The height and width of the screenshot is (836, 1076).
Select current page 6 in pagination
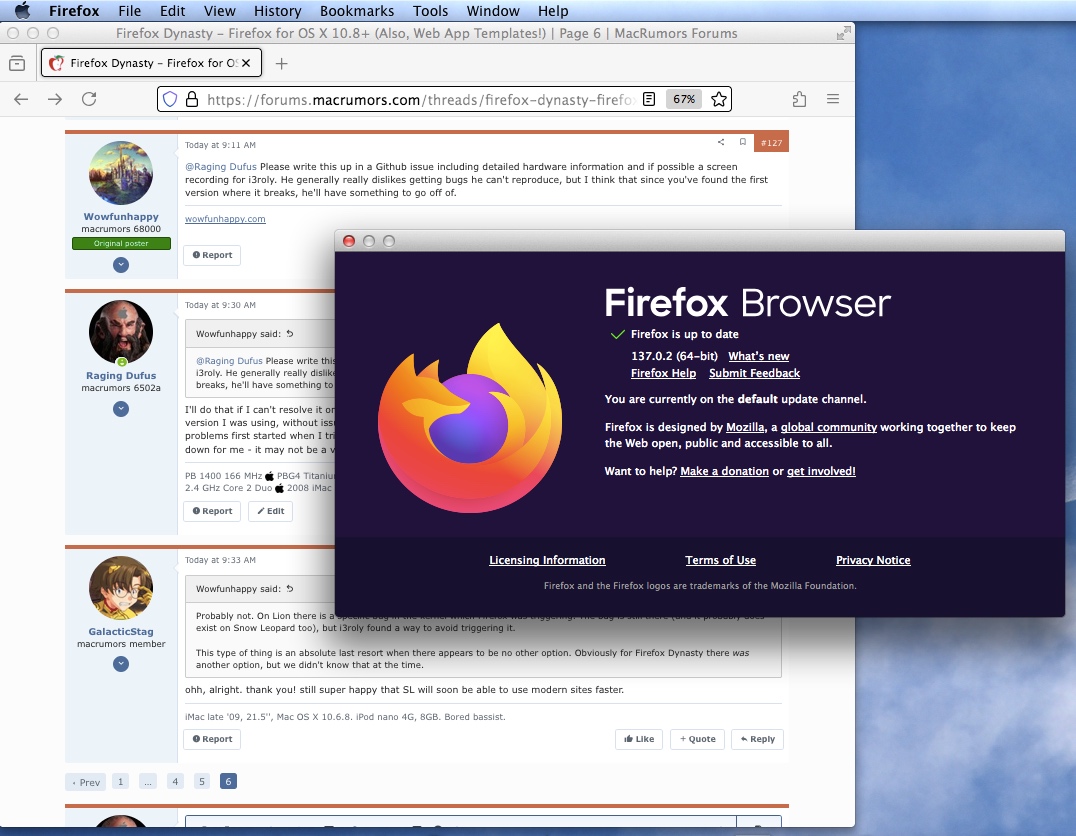229,781
